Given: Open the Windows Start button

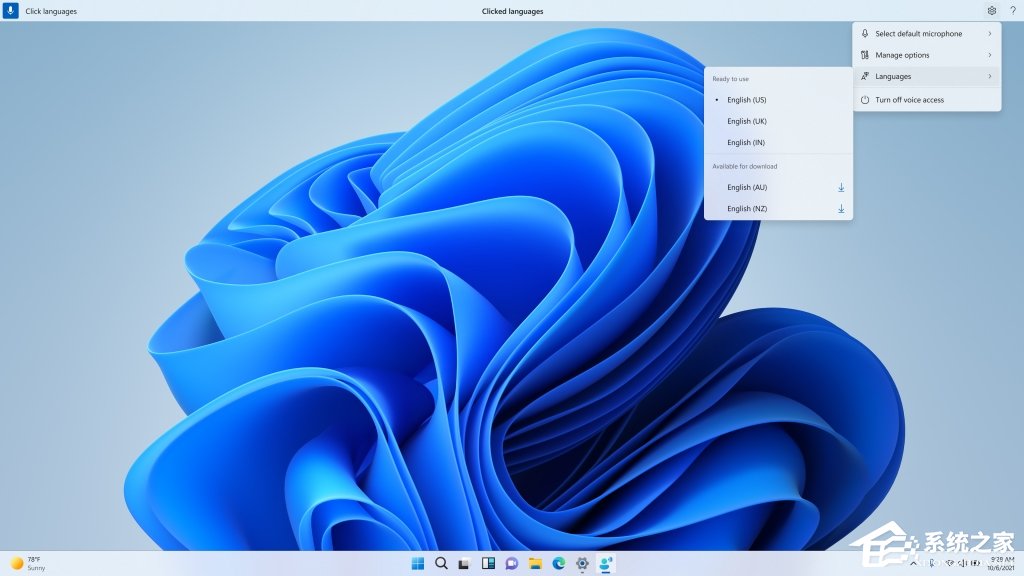Looking at the screenshot, I should (x=417, y=564).
